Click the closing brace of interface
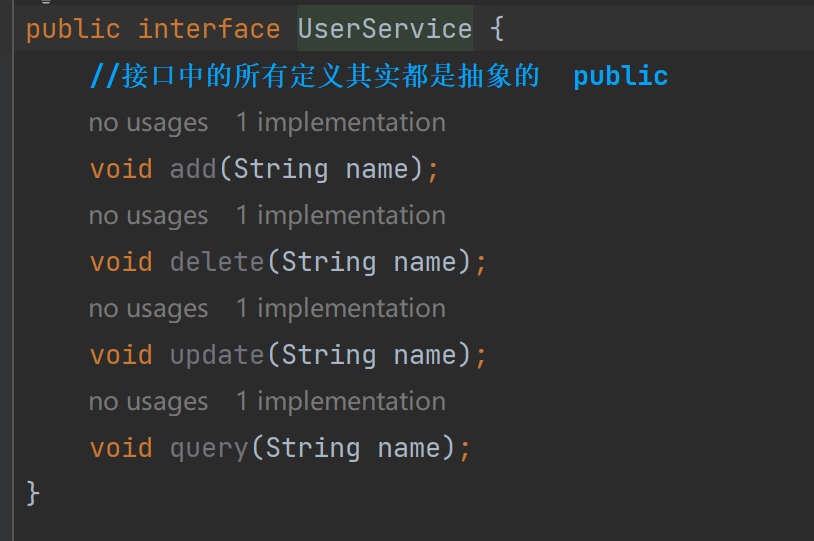The image size is (814, 541). tap(33, 493)
